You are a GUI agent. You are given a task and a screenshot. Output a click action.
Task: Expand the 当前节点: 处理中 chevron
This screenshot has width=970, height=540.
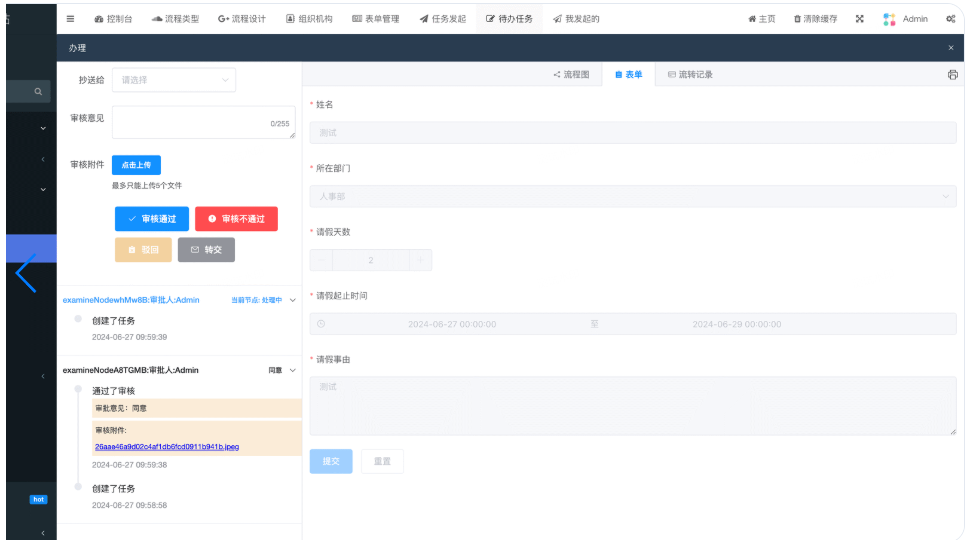point(293,300)
